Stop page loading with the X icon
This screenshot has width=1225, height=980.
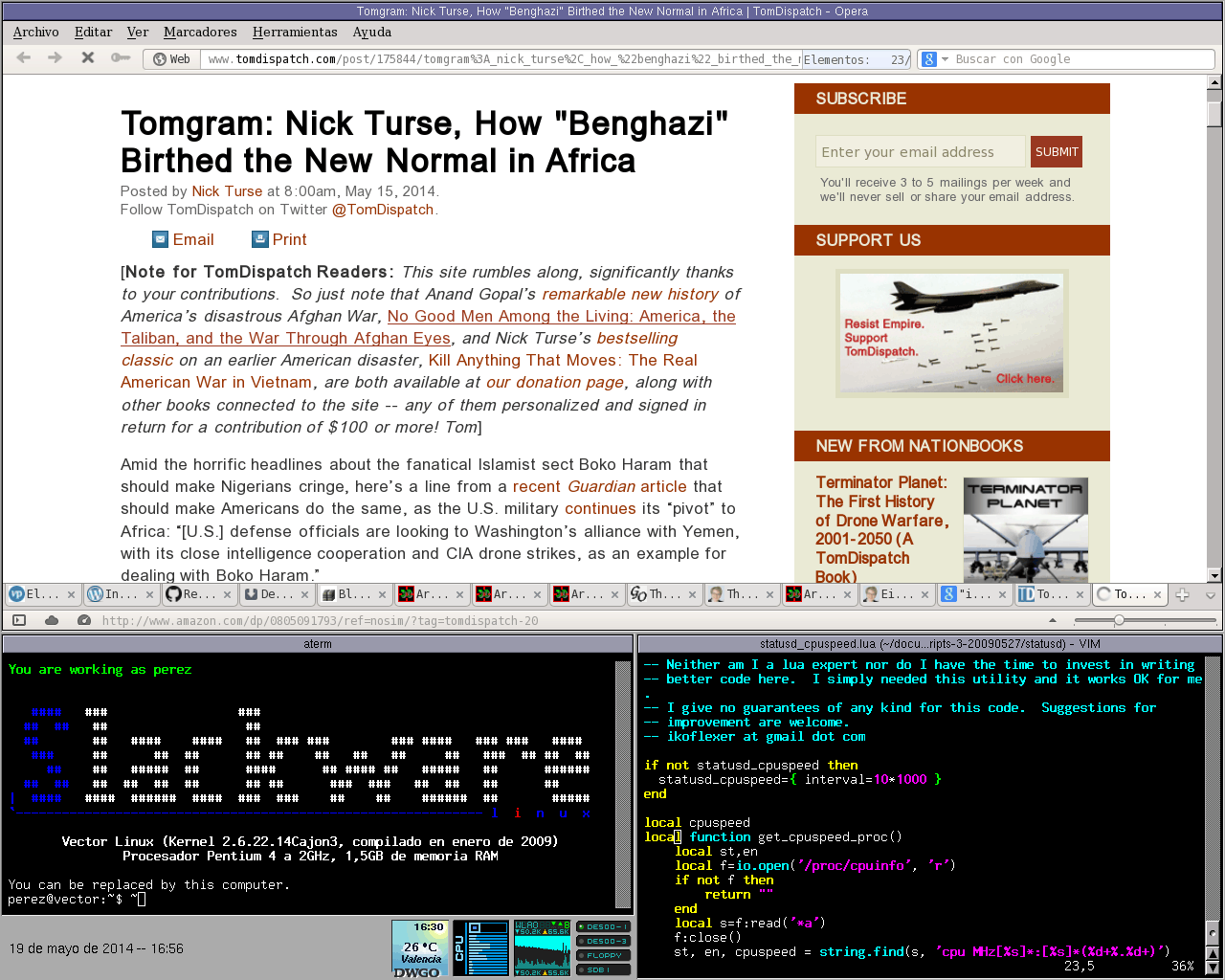(87, 58)
